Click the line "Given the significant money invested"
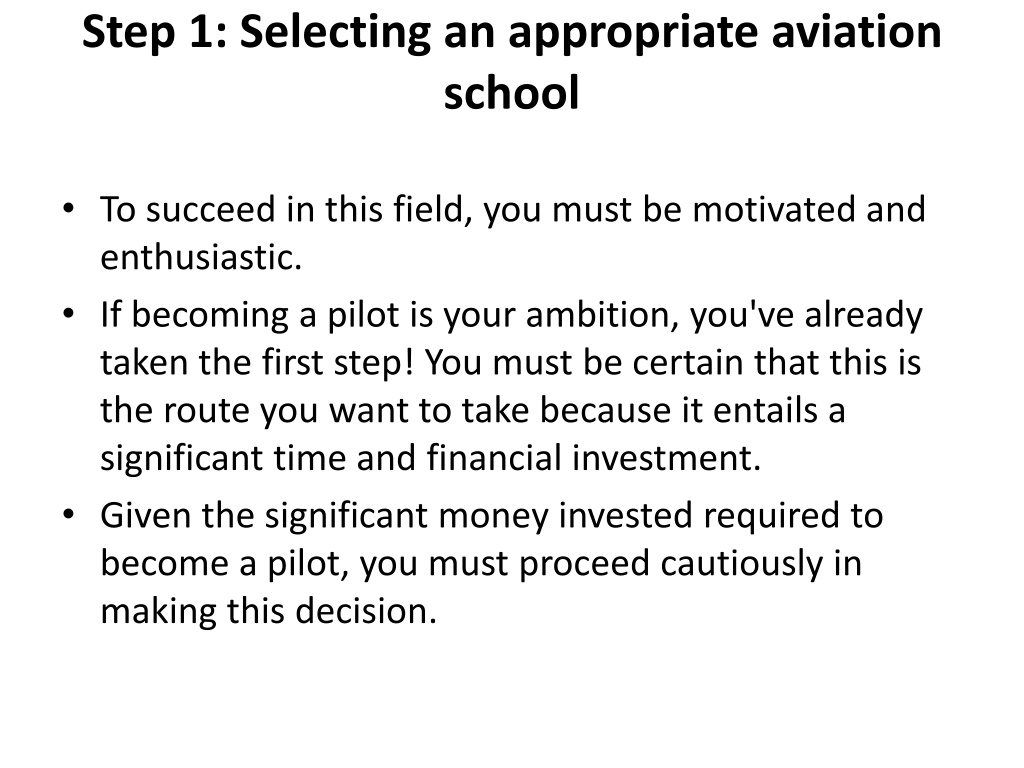This screenshot has height=768, width=1024. pos(492,516)
